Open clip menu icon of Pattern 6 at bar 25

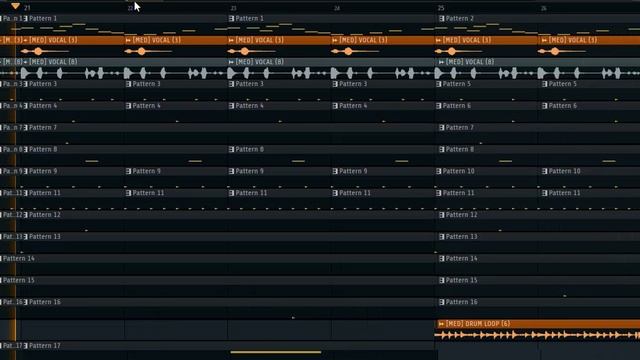(439, 106)
